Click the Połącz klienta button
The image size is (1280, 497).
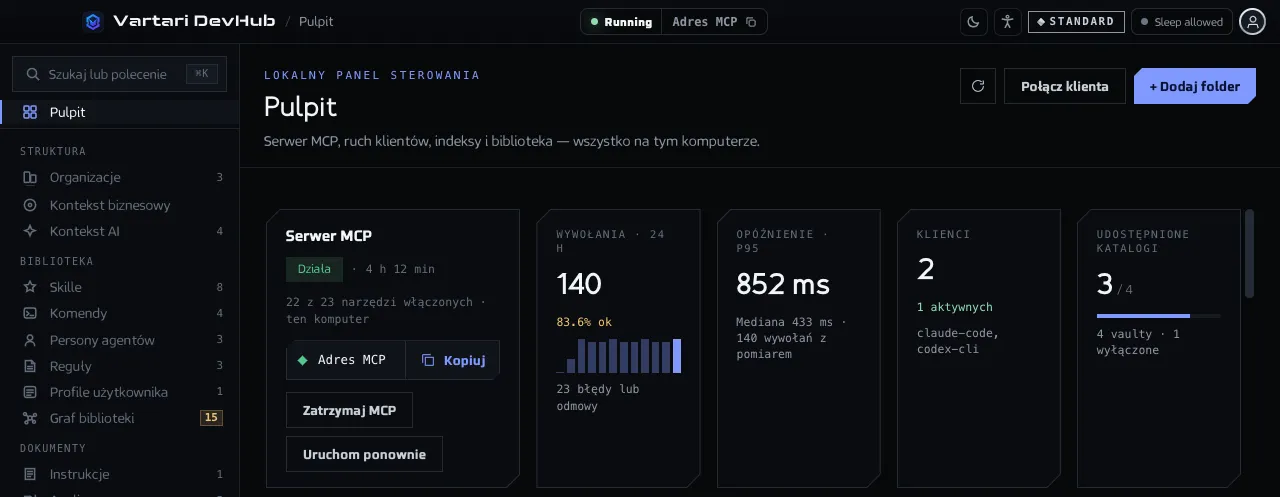coord(1065,86)
